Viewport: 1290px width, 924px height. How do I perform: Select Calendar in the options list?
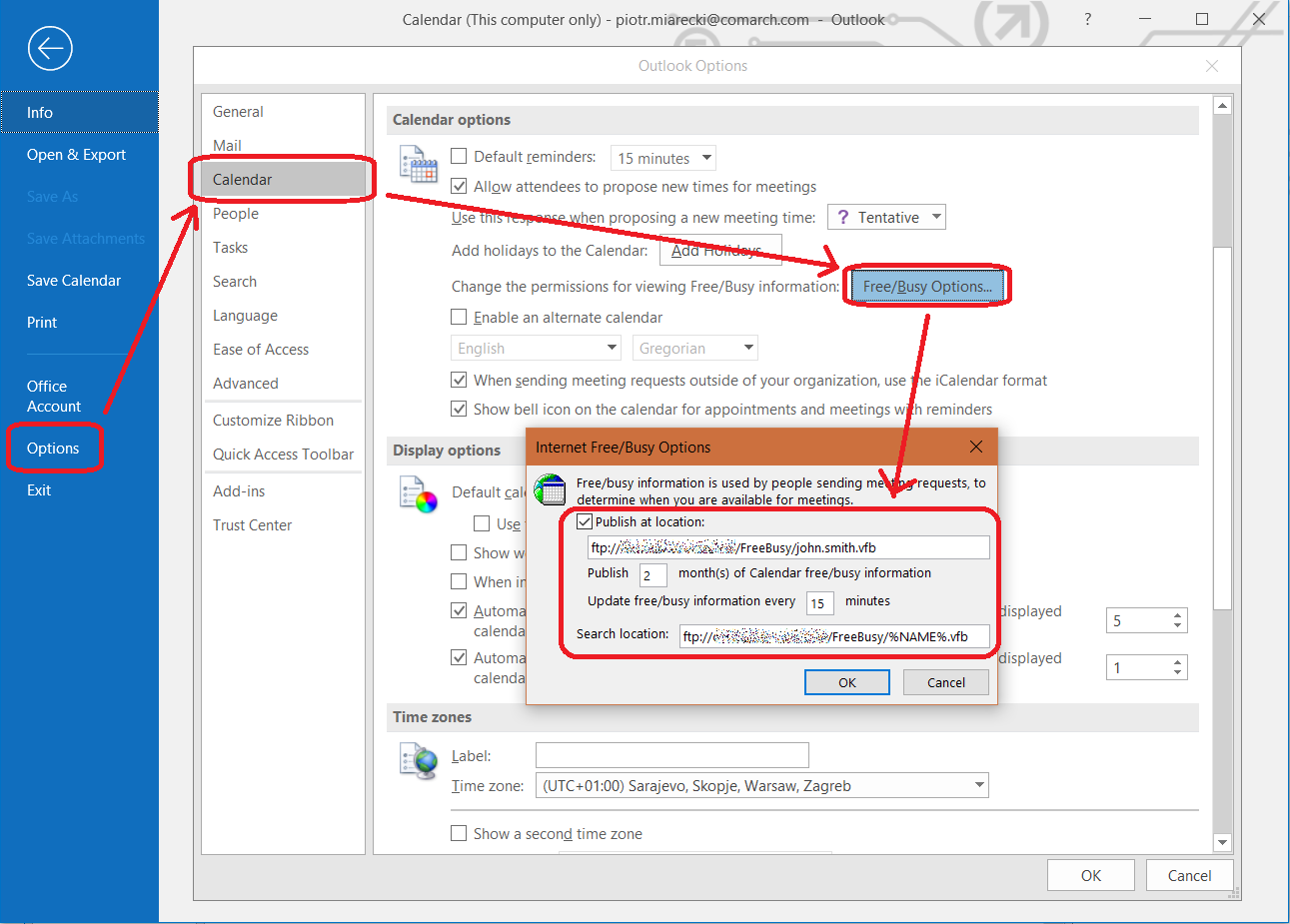tap(284, 180)
